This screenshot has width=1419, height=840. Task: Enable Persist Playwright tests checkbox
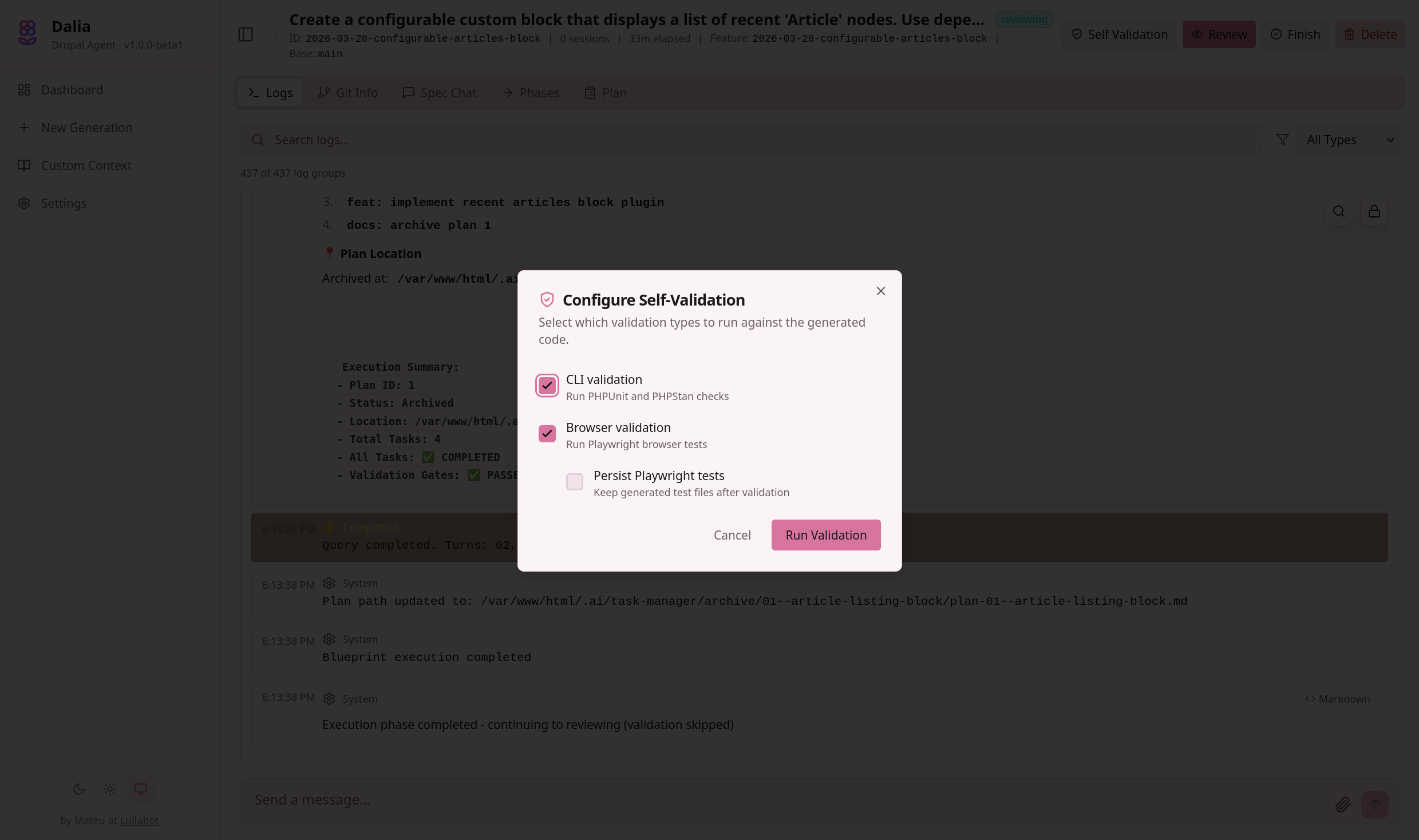click(x=575, y=482)
